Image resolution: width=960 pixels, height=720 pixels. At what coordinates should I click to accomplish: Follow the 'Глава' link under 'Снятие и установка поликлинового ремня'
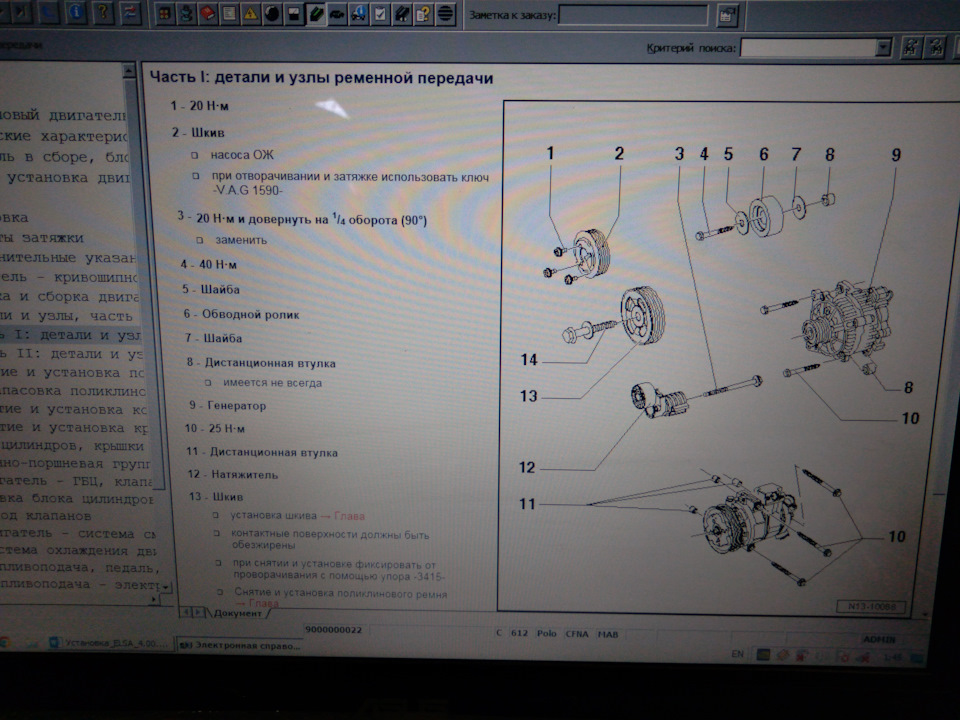pyautogui.click(x=264, y=604)
